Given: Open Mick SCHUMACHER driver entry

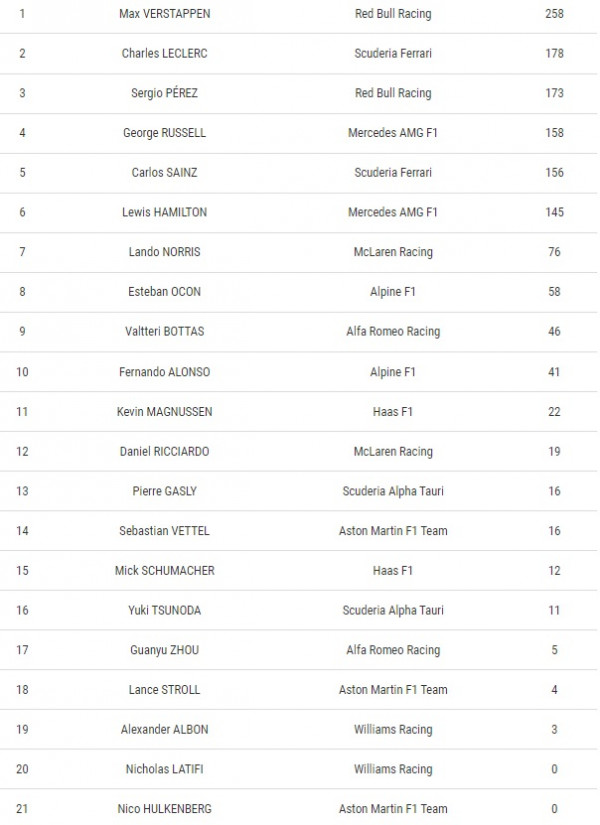Looking at the screenshot, I should coord(164,570).
